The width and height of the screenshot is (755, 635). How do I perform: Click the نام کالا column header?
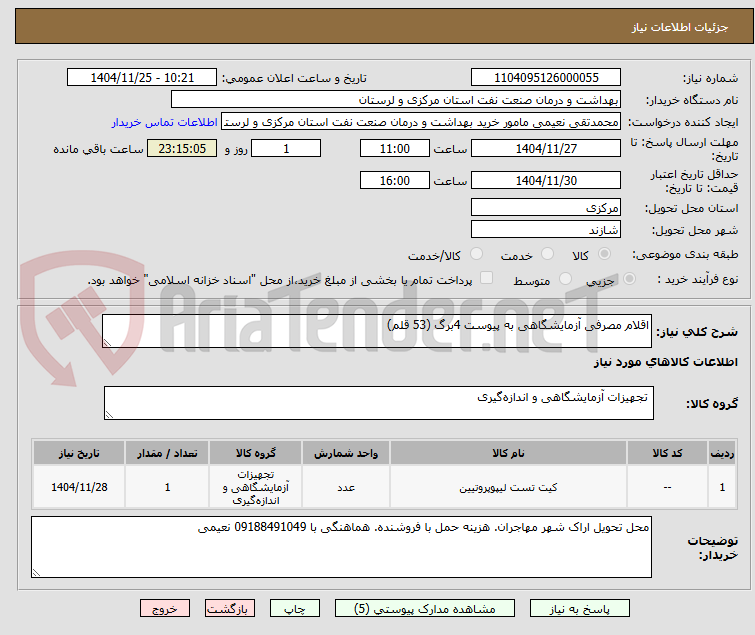coord(508,453)
